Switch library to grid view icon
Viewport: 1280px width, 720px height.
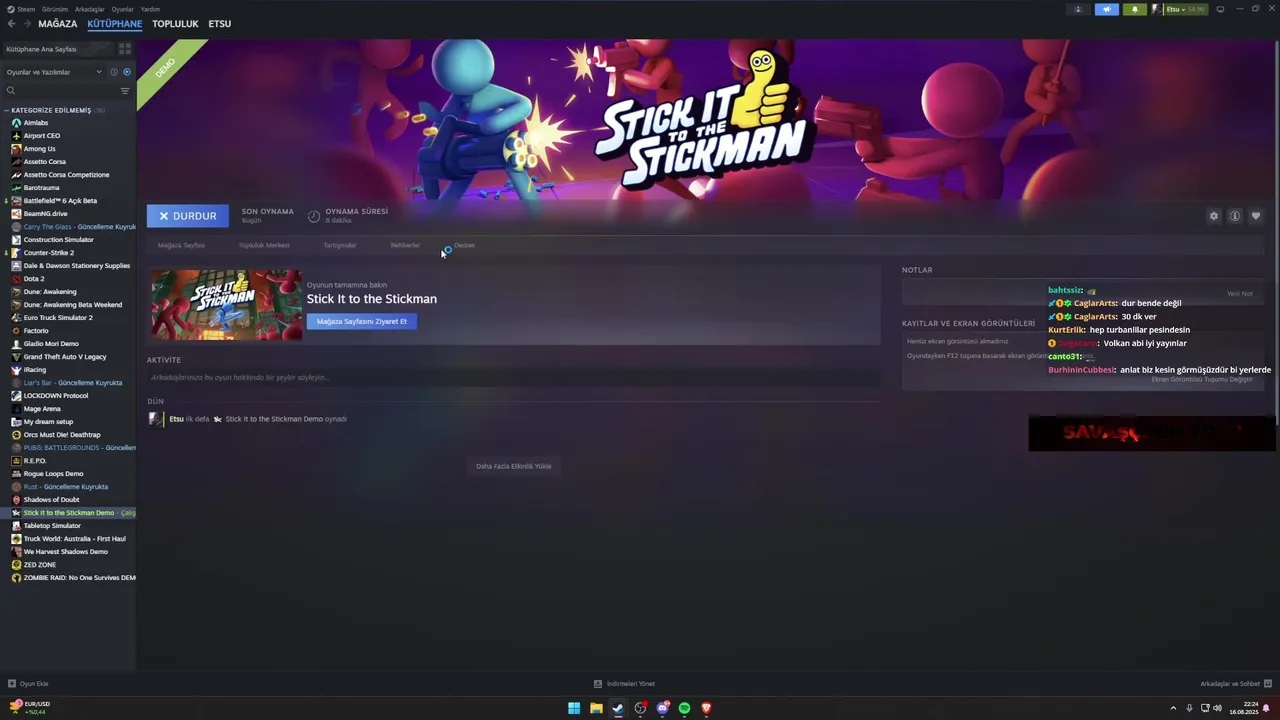coord(125,48)
